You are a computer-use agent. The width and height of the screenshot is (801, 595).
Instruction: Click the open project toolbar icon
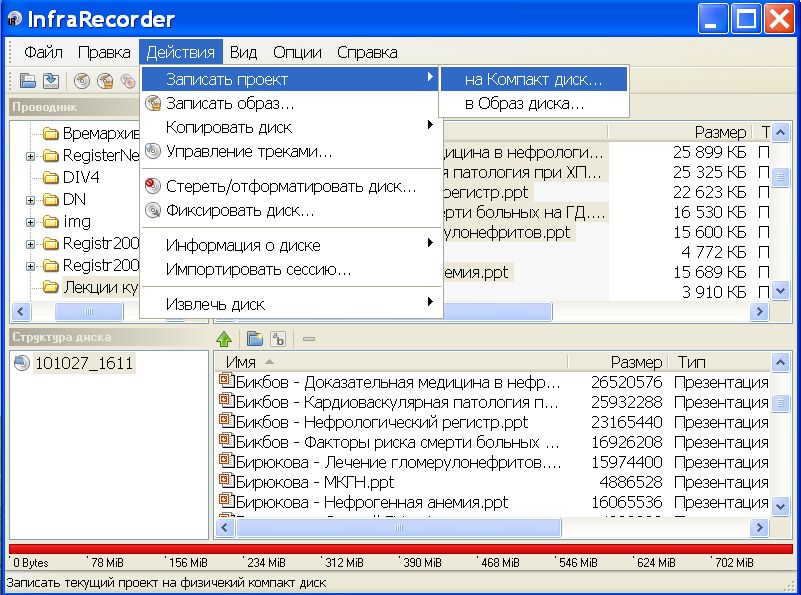click(x=28, y=81)
